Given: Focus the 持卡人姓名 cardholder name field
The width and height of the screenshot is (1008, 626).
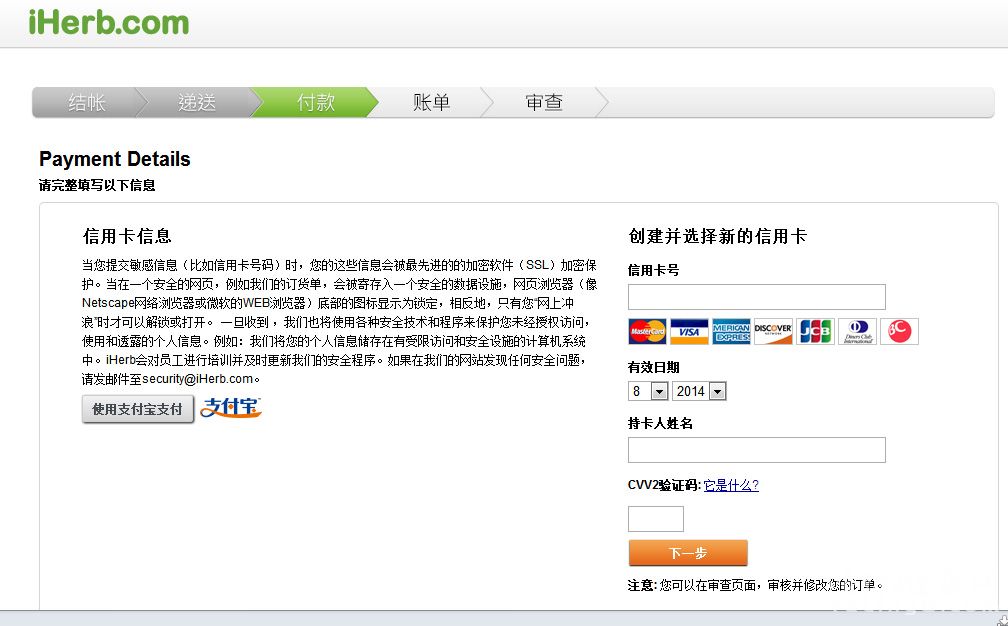Looking at the screenshot, I should click(757, 450).
